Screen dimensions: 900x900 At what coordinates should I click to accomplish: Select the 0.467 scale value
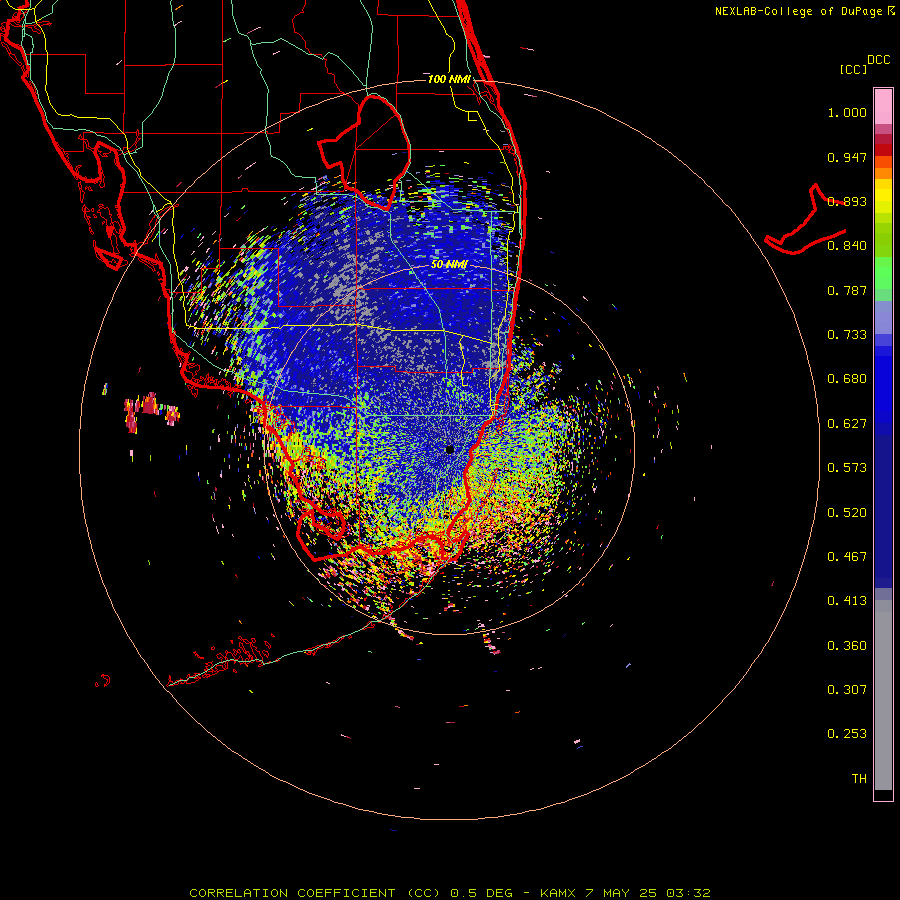(x=847, y=557)
